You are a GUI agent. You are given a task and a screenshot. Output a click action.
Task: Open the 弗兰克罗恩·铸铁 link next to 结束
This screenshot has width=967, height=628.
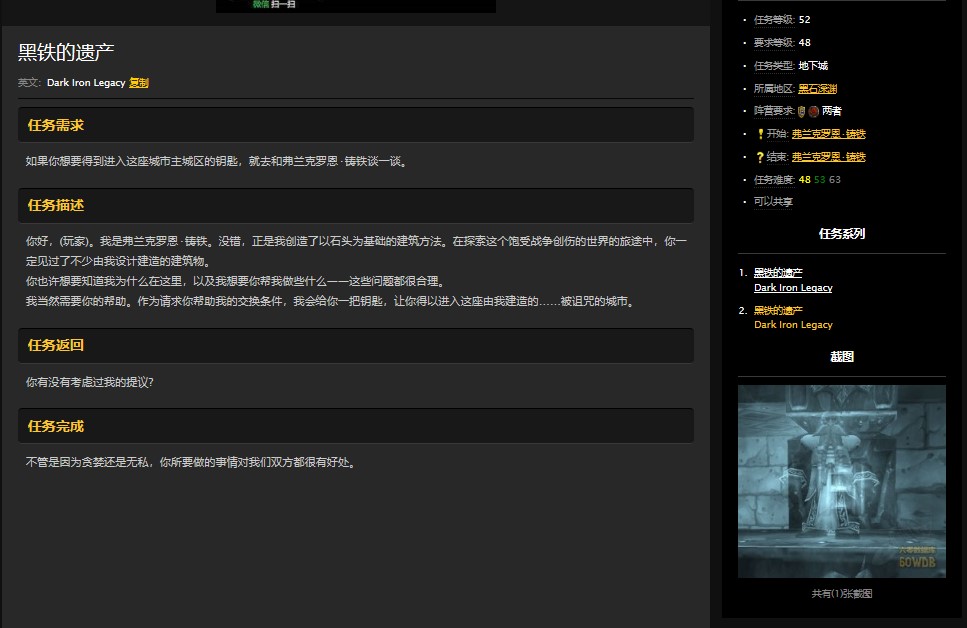pyautogui.click(x=829, y=156)
